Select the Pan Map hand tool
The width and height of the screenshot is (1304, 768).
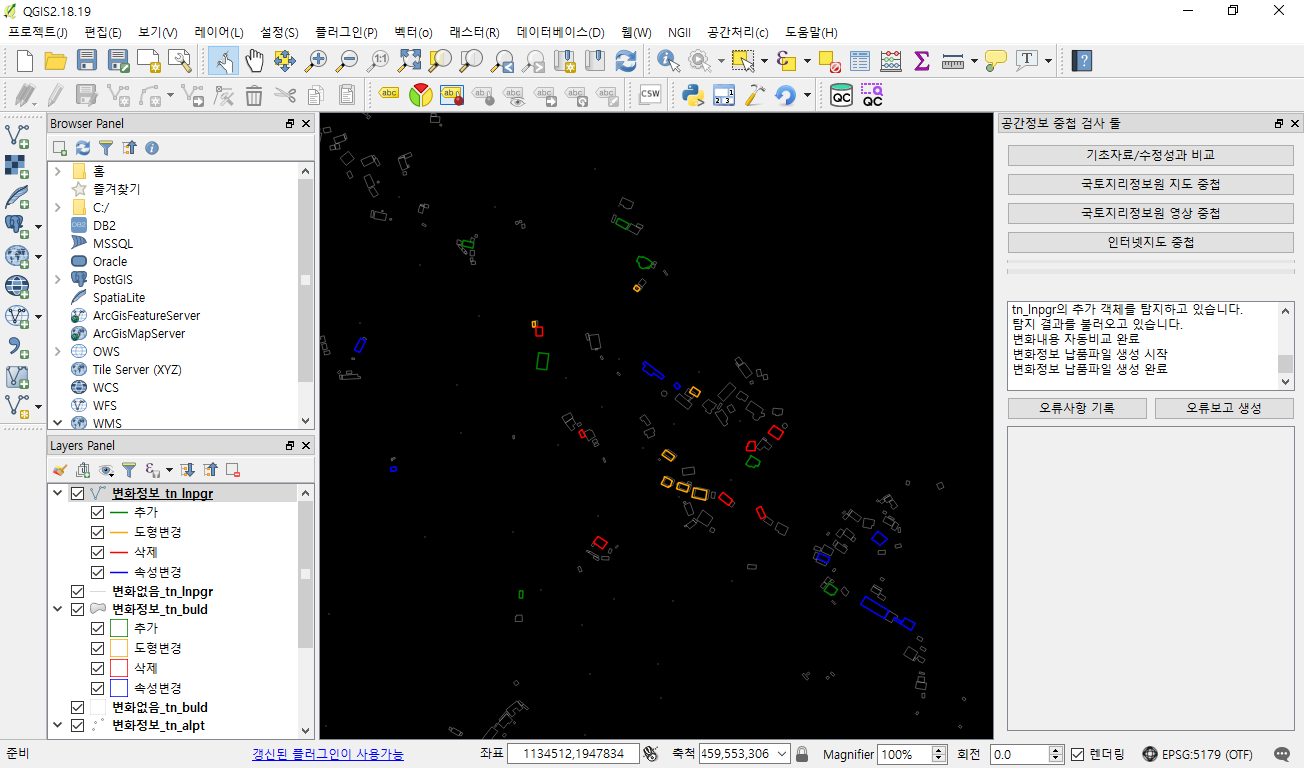[x=254, y=61]
